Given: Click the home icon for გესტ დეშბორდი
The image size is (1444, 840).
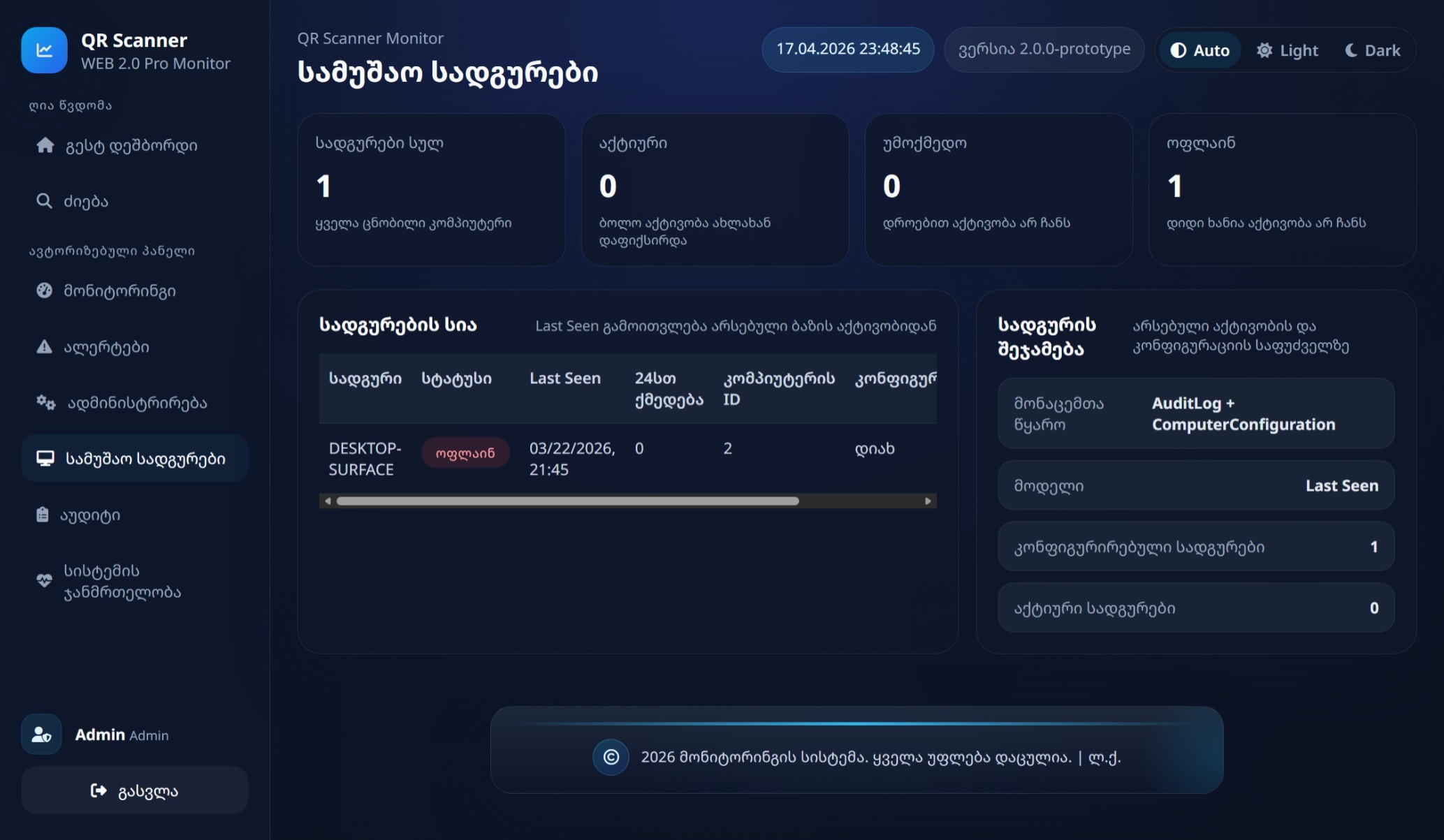Looking at the screenshot, I should click(45, 145).
